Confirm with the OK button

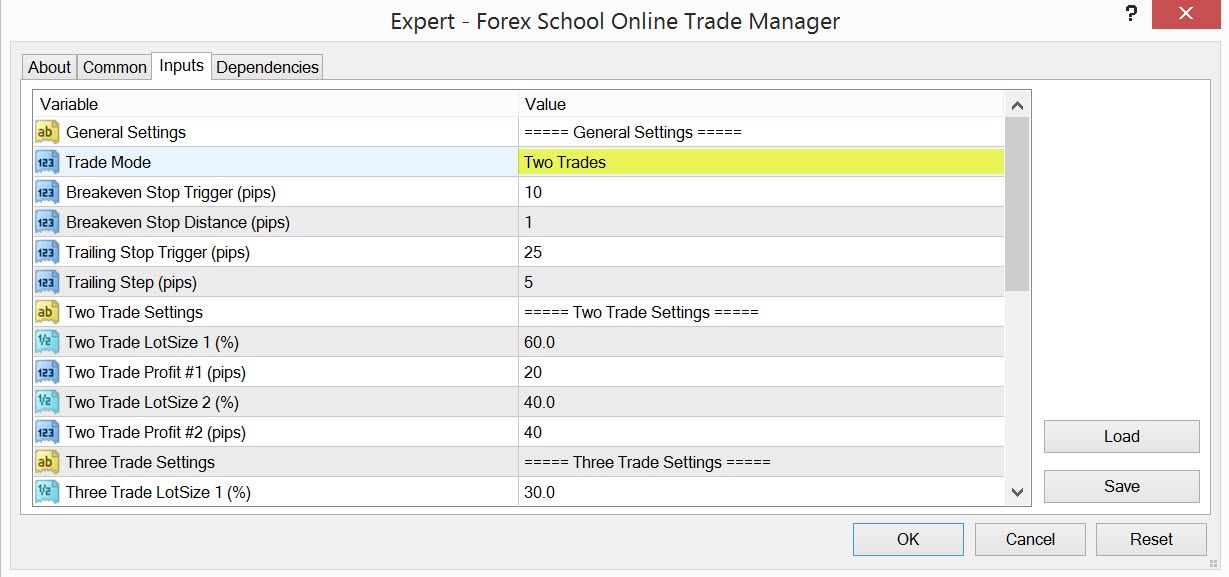(908, 539)
